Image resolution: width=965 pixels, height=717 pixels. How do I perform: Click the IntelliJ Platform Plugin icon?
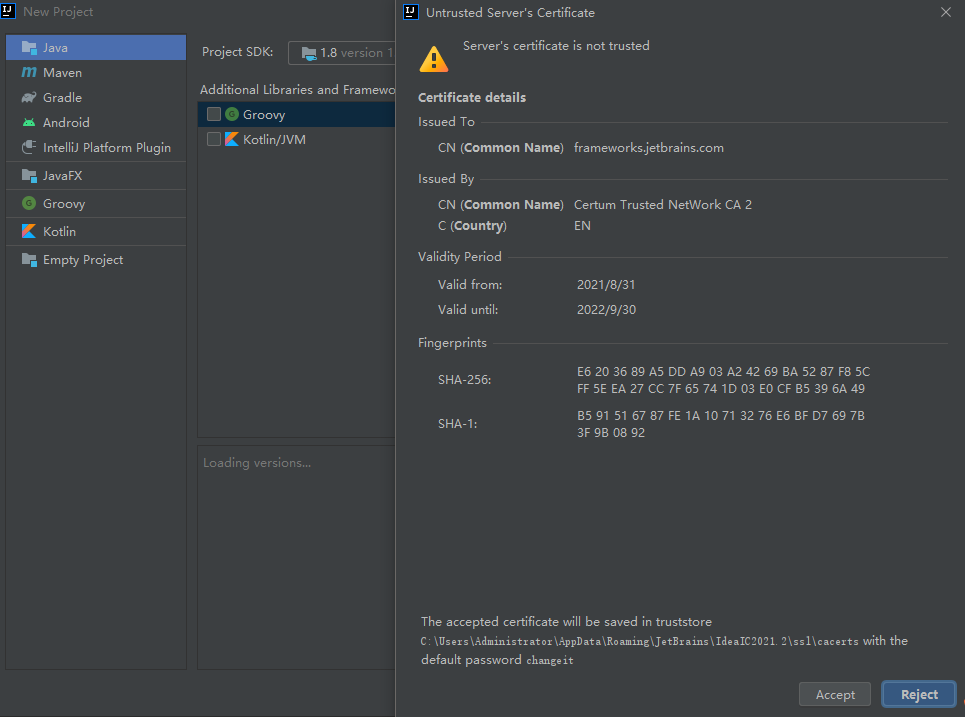[x=29, y=147]
